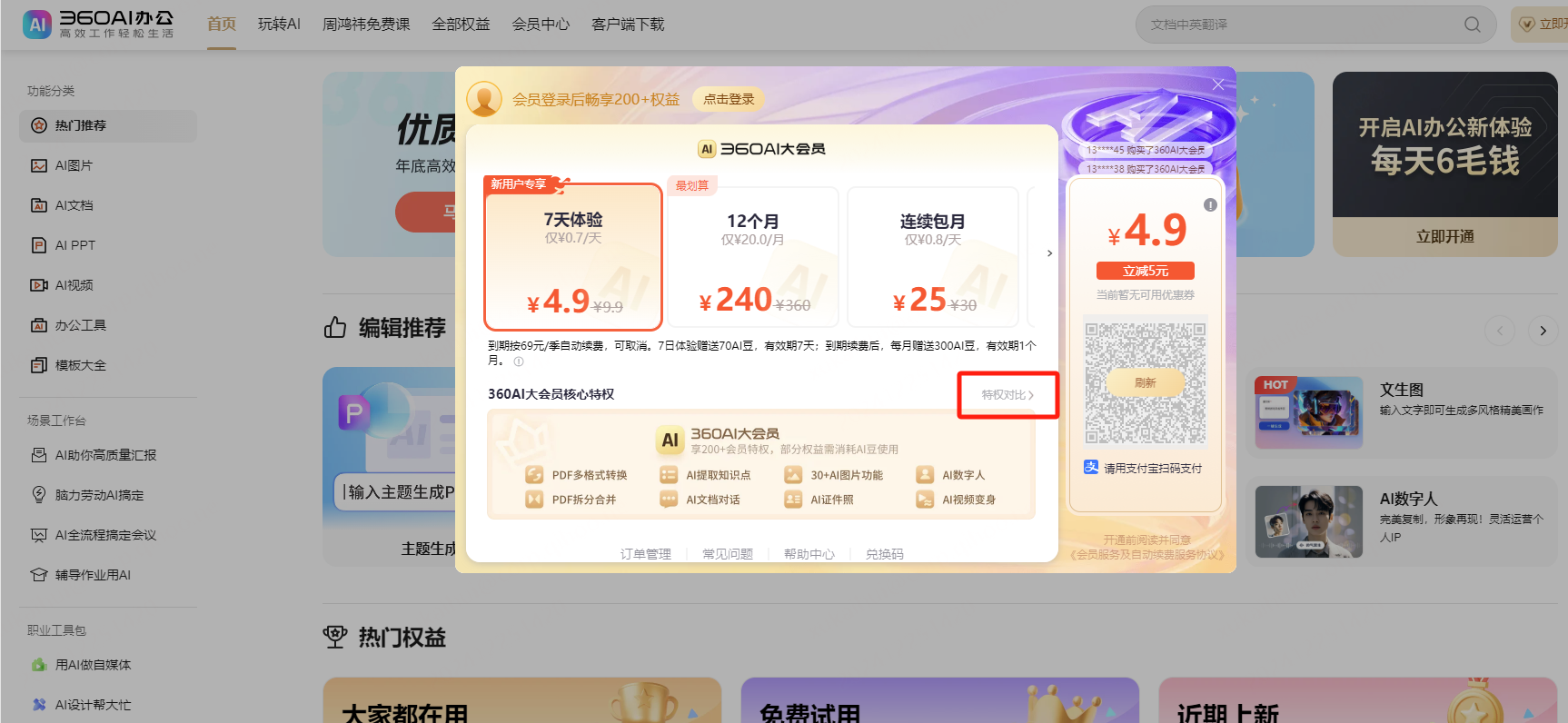Click the 30+AI图片功能 privilege icon
The height and width of the screenshot is (723, 1568).
[793, 475]
